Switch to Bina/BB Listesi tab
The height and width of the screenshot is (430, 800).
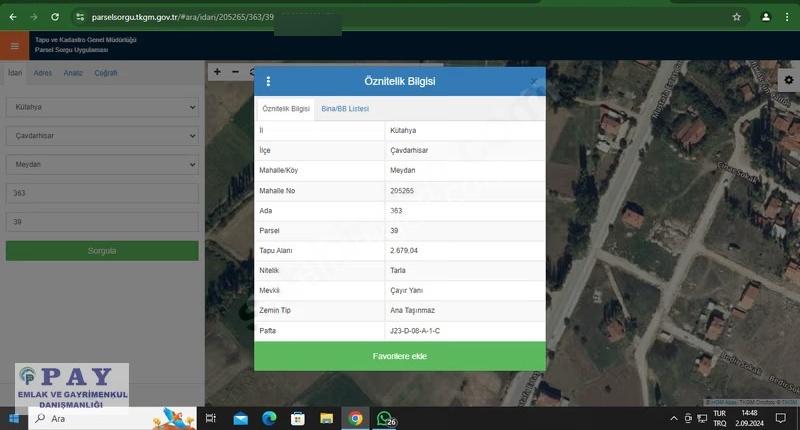click(x=345, y=109)
